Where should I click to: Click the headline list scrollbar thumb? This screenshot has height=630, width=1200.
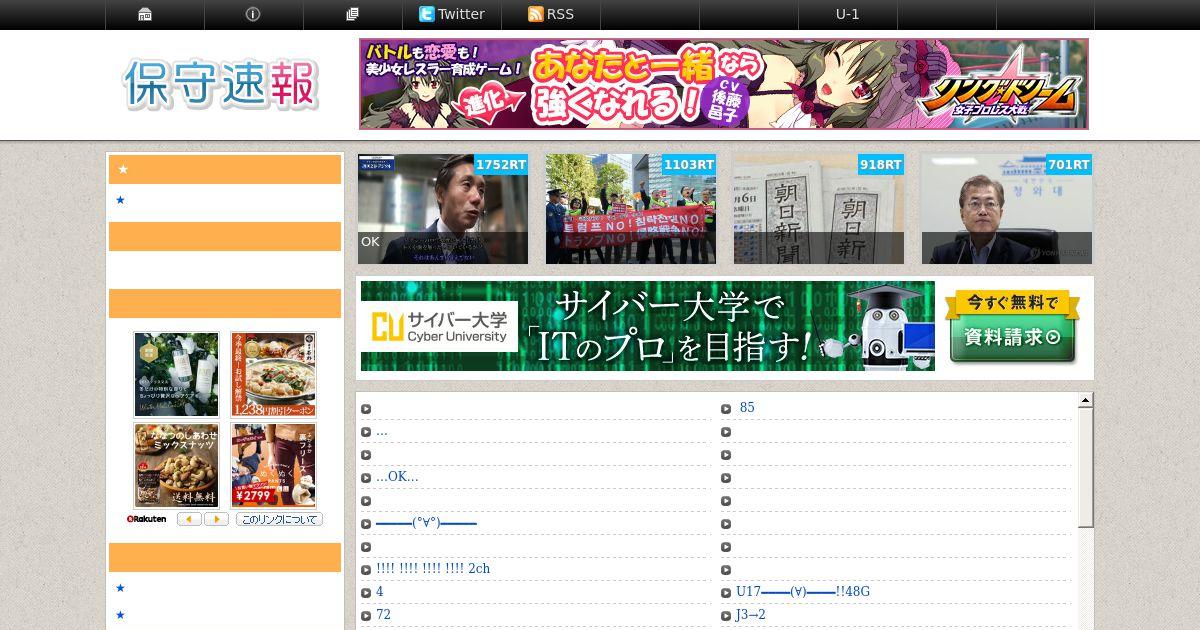(x=1085, y=467)
